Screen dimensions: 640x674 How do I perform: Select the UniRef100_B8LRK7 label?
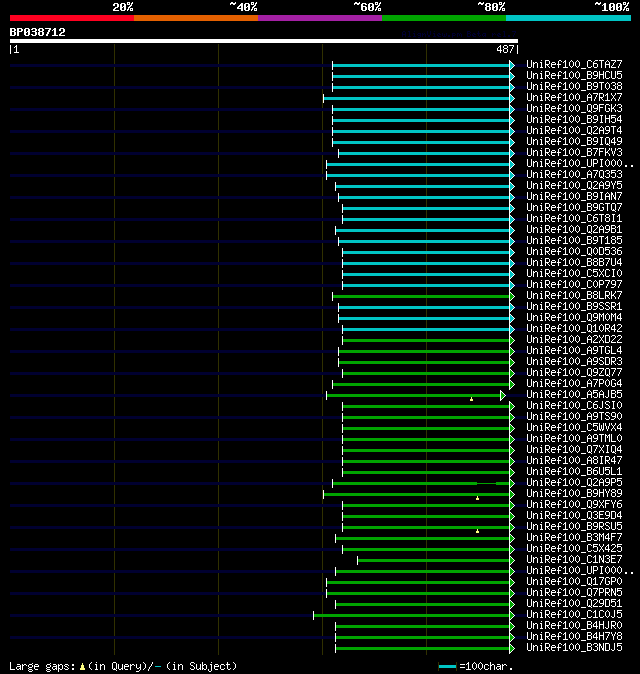[x=574, y=296]
